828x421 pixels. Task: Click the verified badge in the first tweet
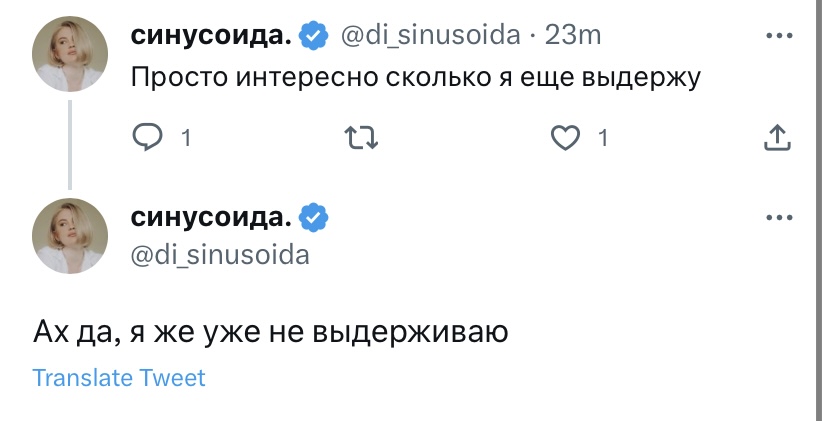point(314,36)
